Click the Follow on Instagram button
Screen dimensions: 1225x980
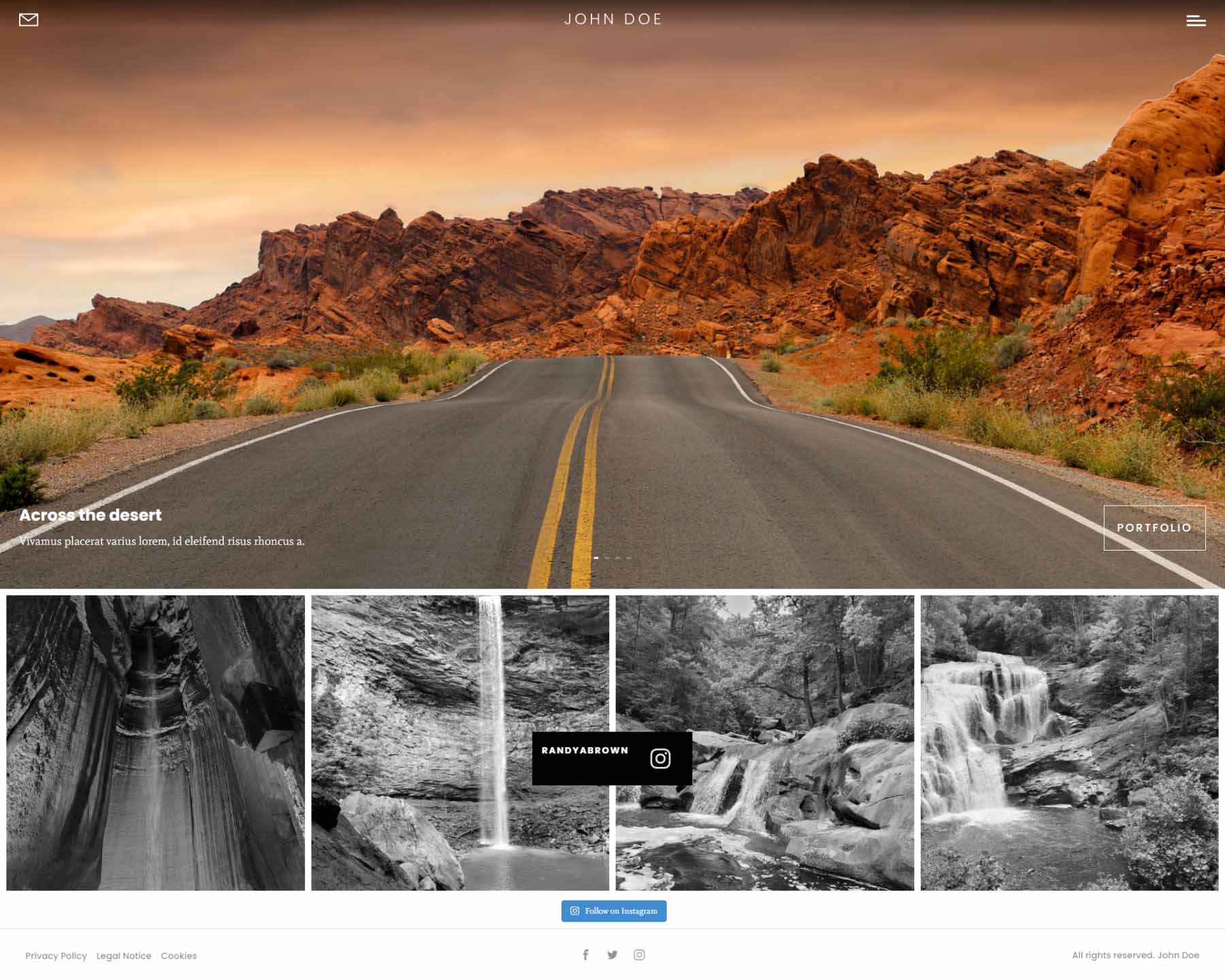coord(614,910)
